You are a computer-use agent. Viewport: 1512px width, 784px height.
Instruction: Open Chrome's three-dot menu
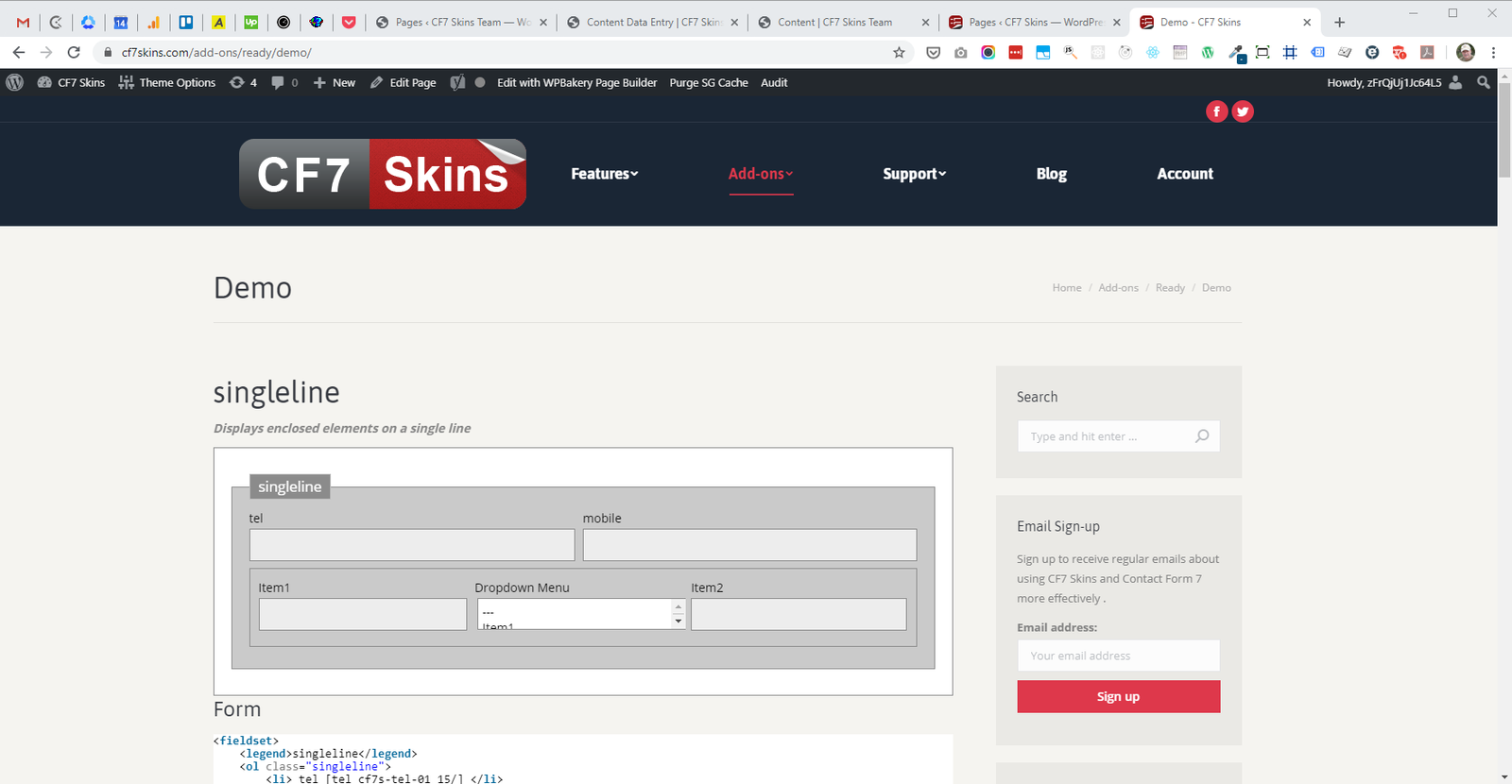pos(1493,53)
